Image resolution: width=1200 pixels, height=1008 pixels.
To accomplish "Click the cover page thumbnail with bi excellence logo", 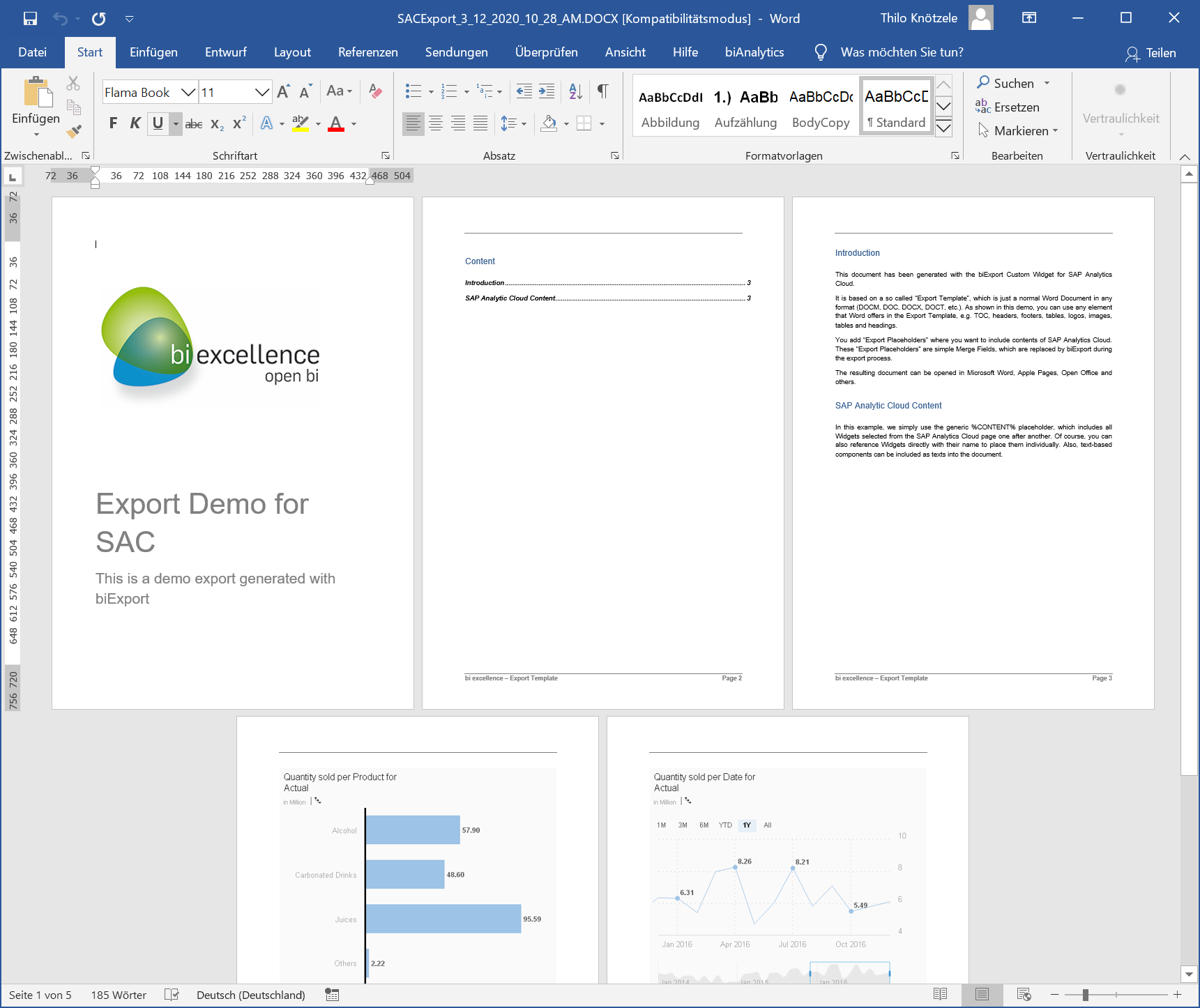I will pos(233,453).
